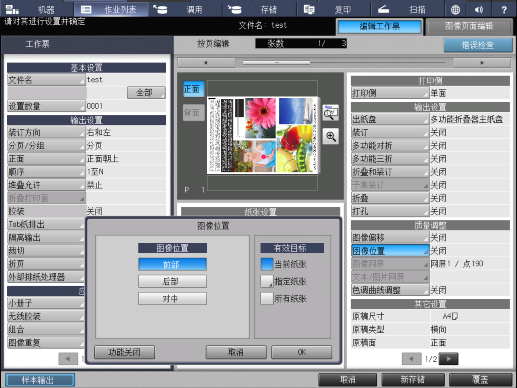Open the 小册子 booklet setting

[x=46, y=303]
